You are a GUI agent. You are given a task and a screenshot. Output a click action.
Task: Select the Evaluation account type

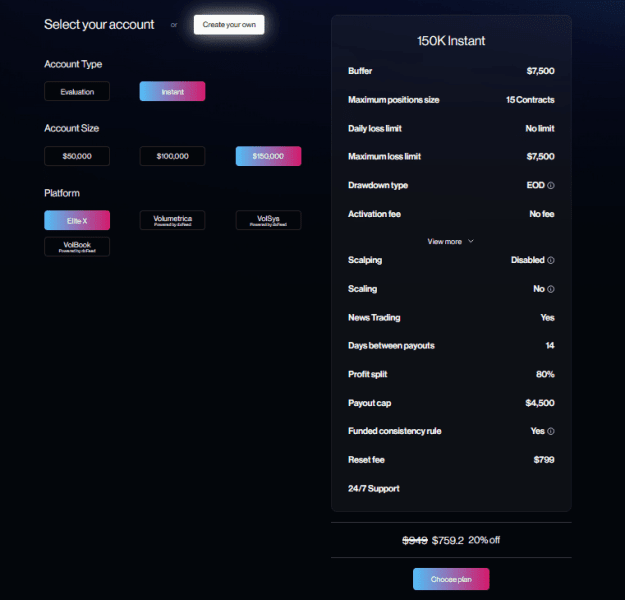coord(77,91)
